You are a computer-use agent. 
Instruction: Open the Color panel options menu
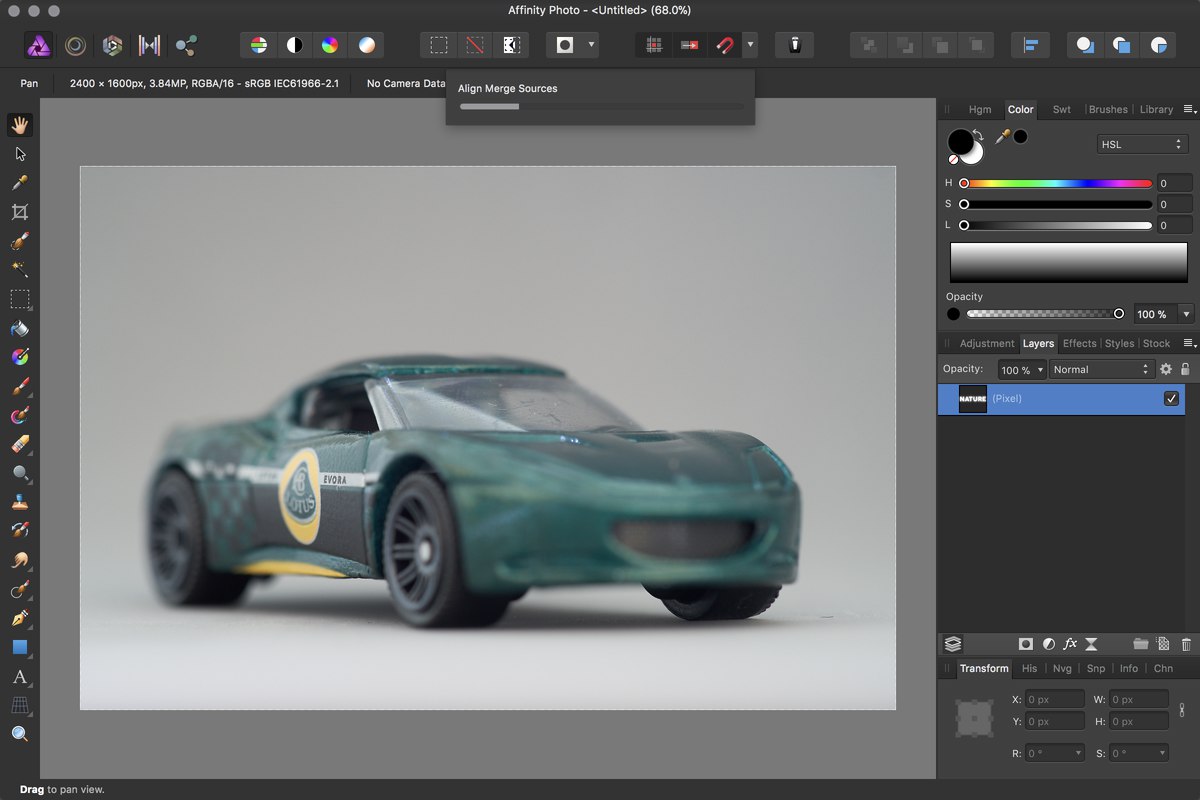pyautogui.click(x=1190, y=110)
